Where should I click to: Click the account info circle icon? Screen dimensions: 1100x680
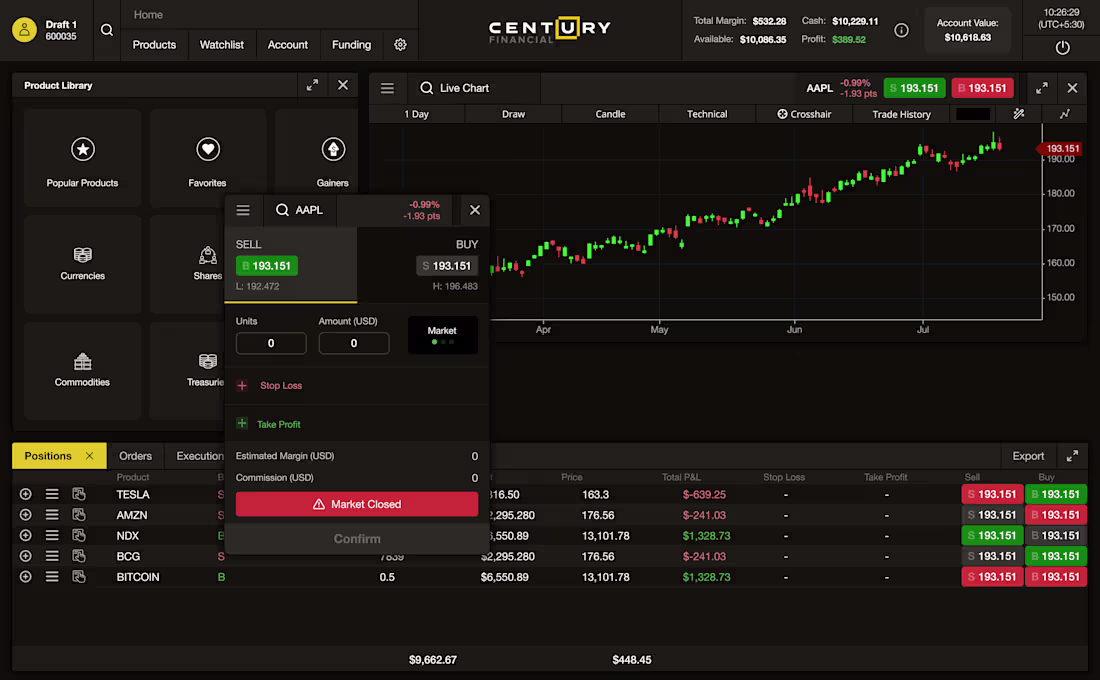point(901,30)
